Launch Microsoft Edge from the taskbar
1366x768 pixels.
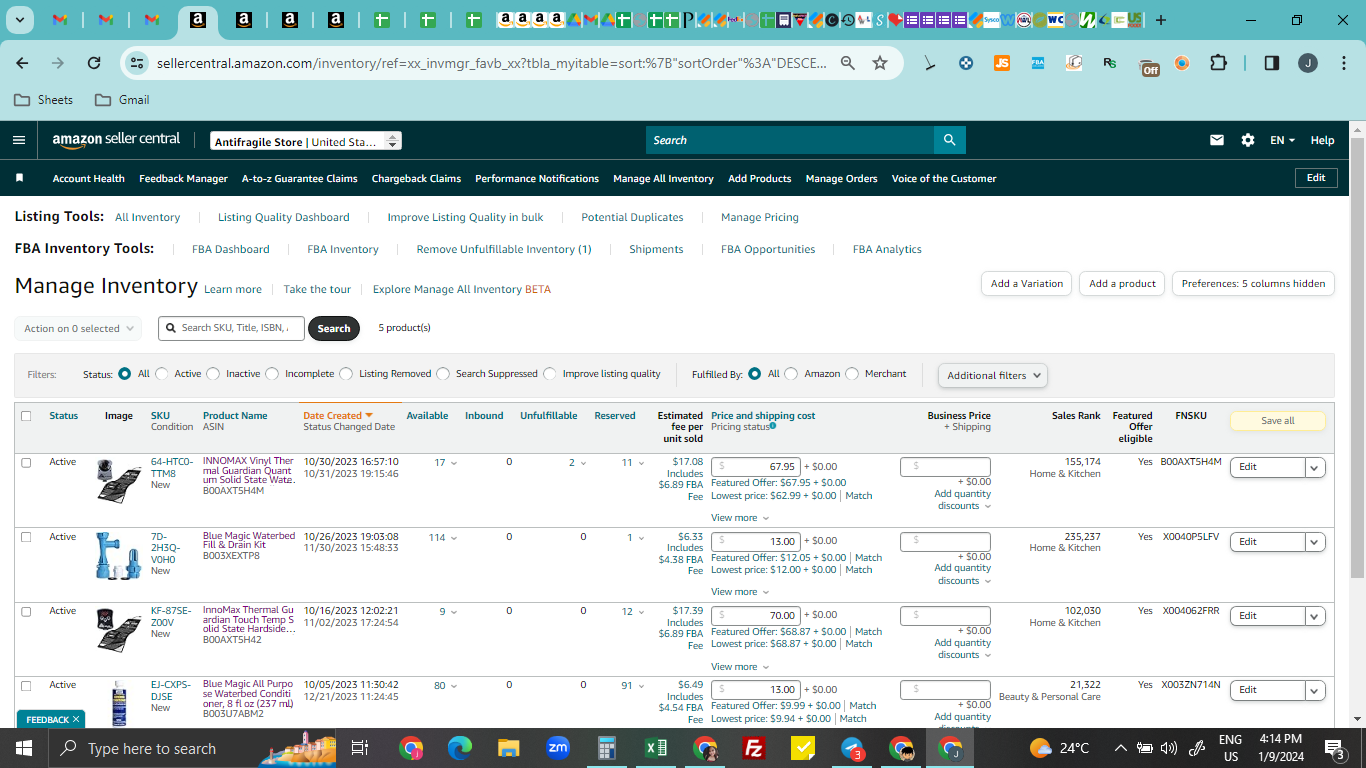pyautogui.click(x=459, y=748)
